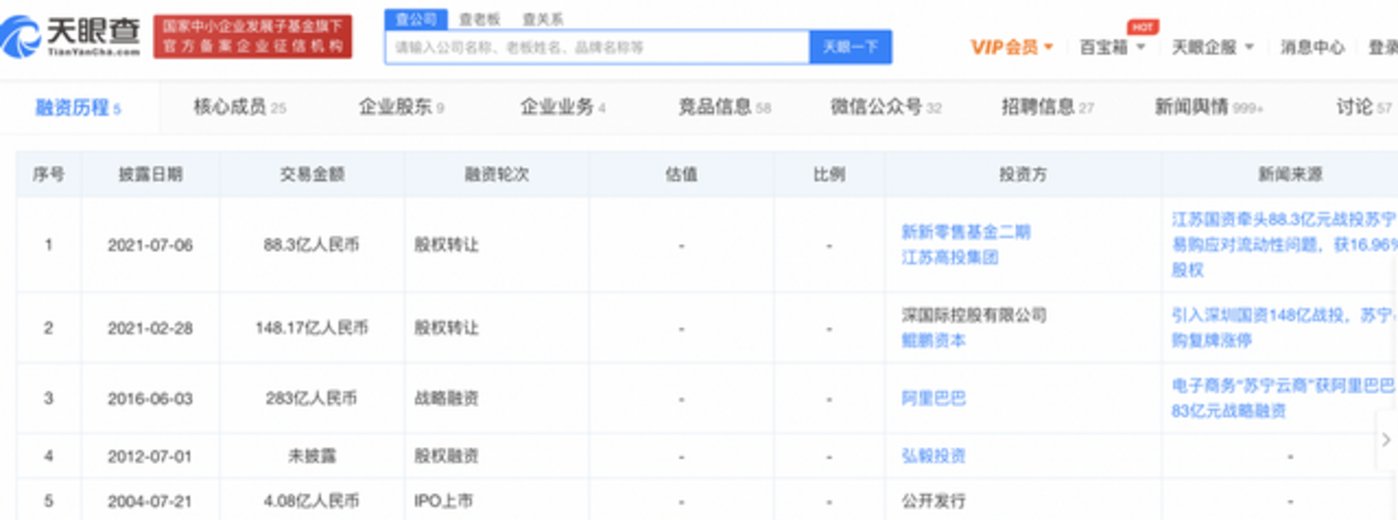Select the 查关系 search tab
Image resolution: width=1398 pixels, height=520 pixels.
point(543,19)
